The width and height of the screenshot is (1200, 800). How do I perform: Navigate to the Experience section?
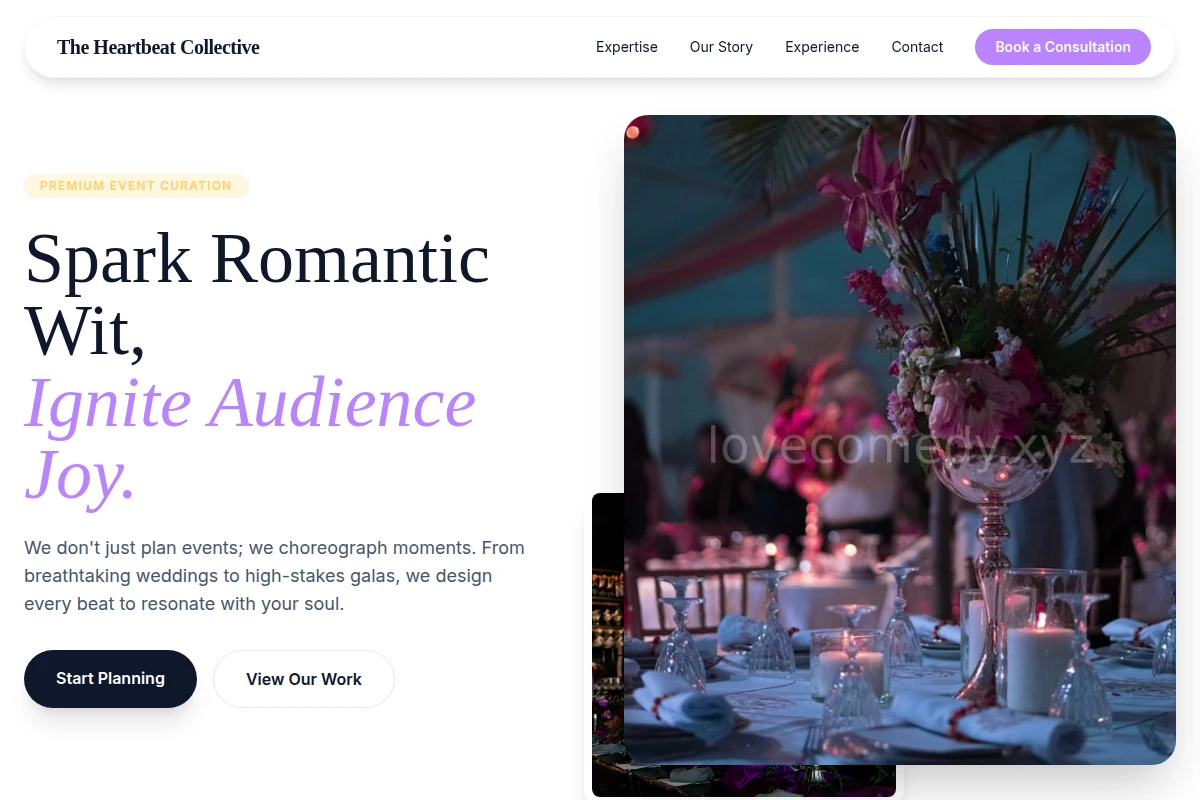click(822, 47)
